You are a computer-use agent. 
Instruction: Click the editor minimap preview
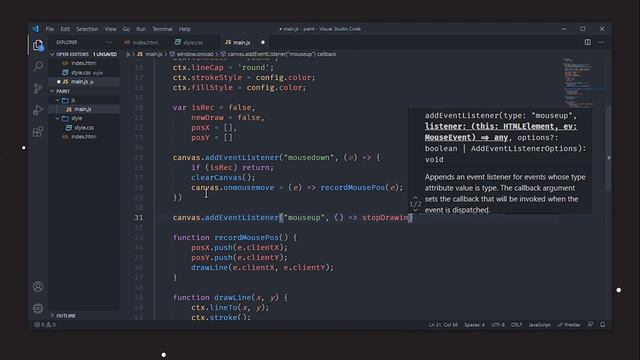point(582,82)
